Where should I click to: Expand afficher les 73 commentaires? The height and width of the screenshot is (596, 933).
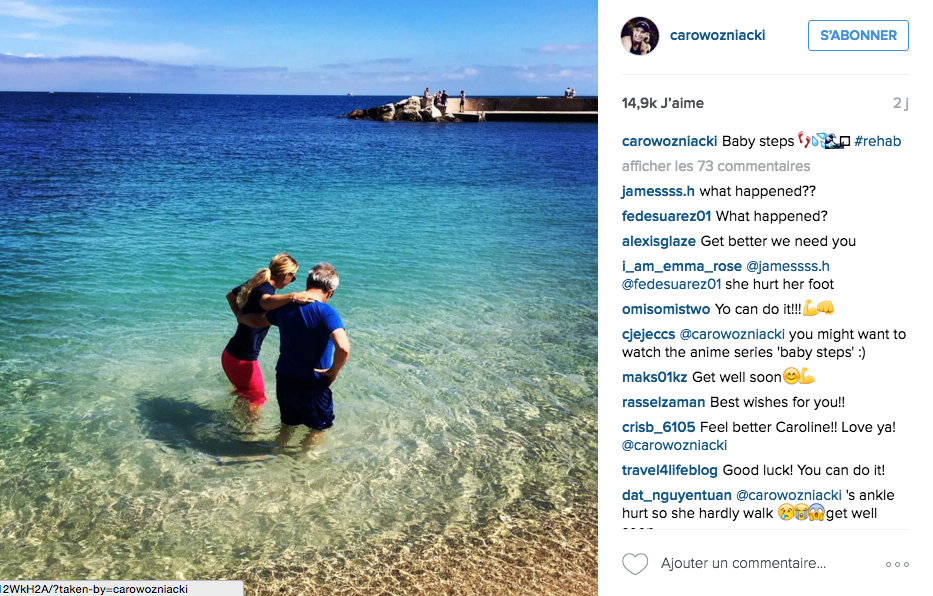pyautogui.click(x=716, y=166)
